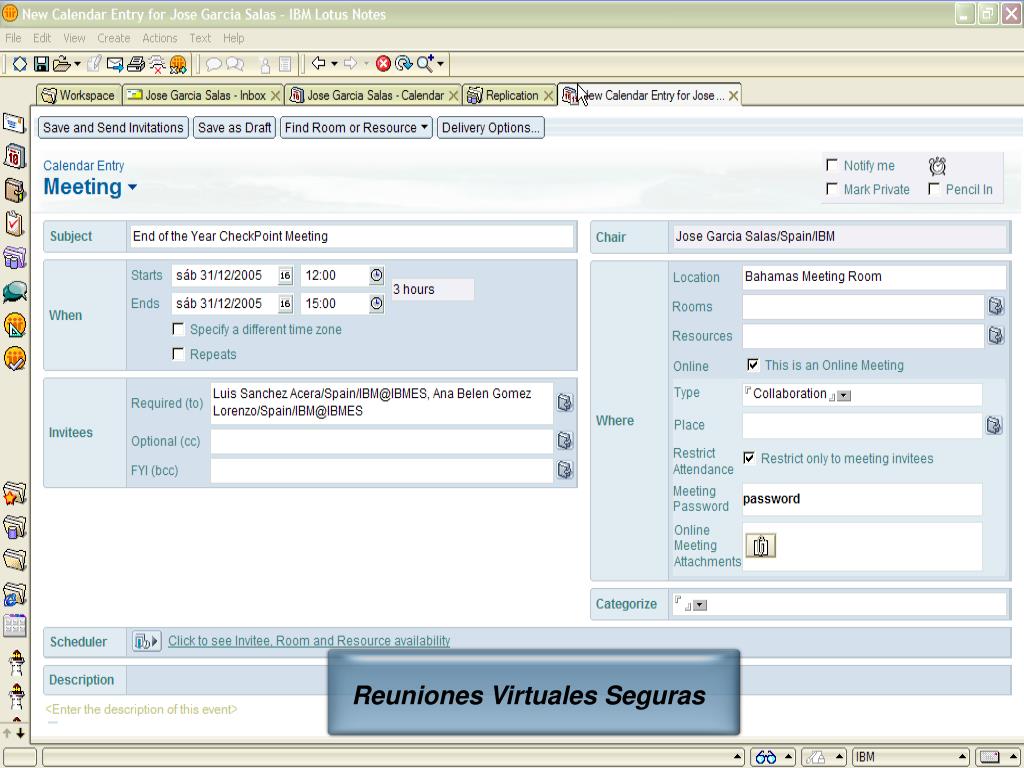This screenshot has width=1024, height=768.
Task: Click the invitee availability link
Action: [309, 641]
